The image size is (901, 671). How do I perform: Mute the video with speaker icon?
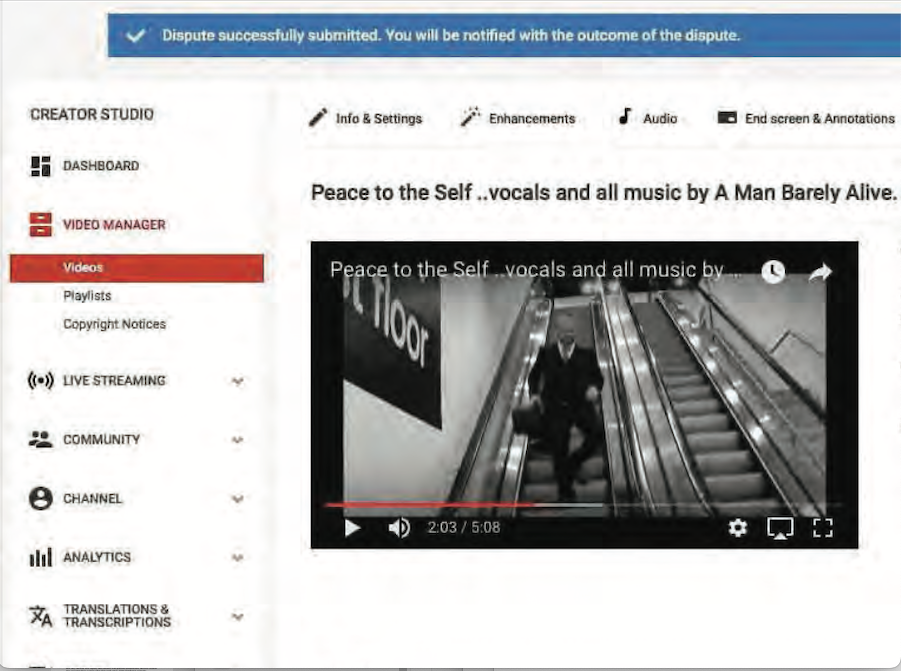399,527
